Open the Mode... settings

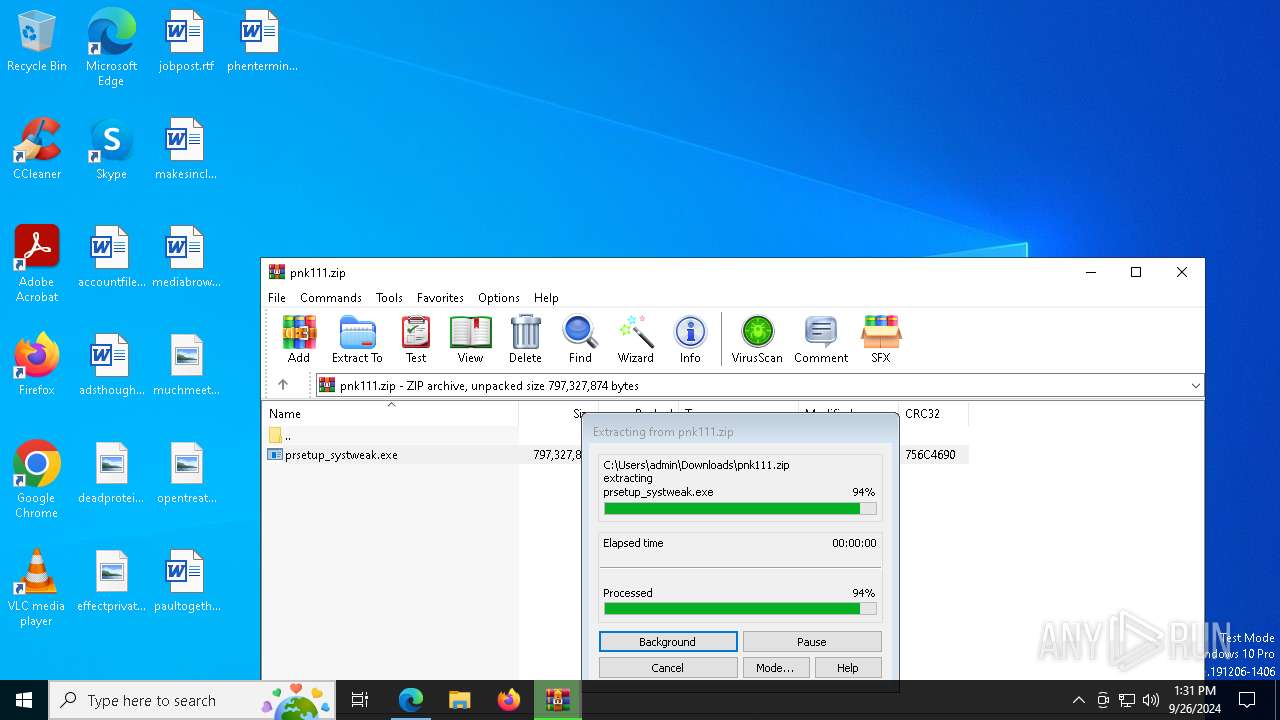pyautogui.click(x=775, y=668)
